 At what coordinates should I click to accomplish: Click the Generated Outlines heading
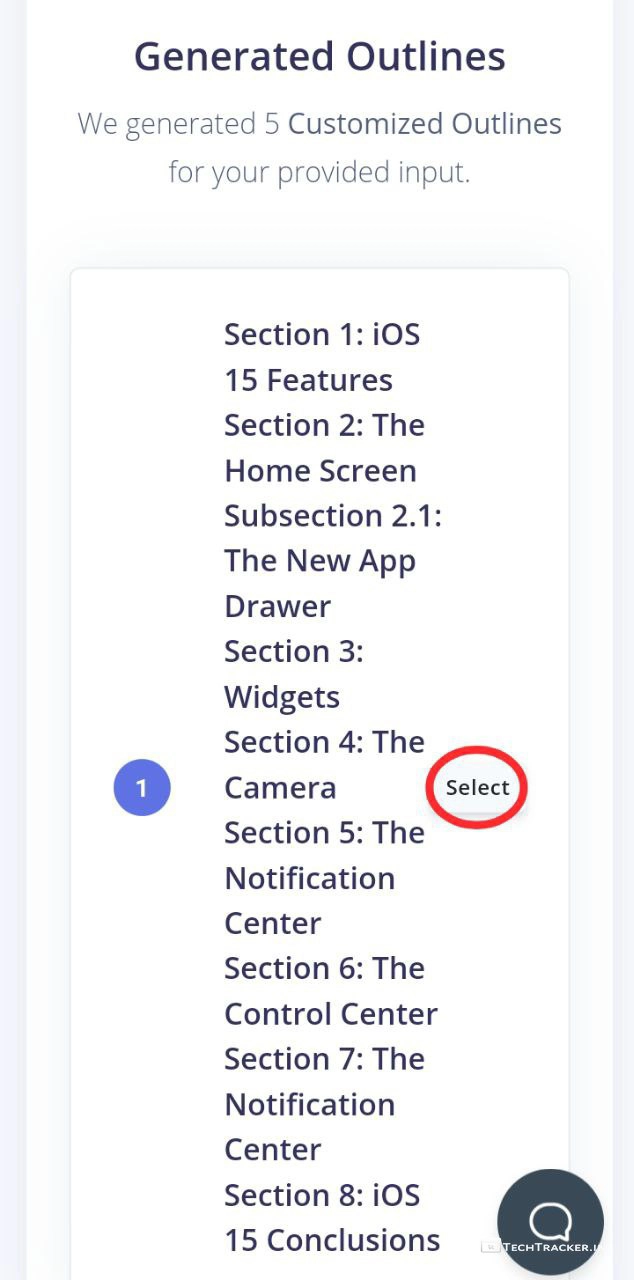(319, 57)
